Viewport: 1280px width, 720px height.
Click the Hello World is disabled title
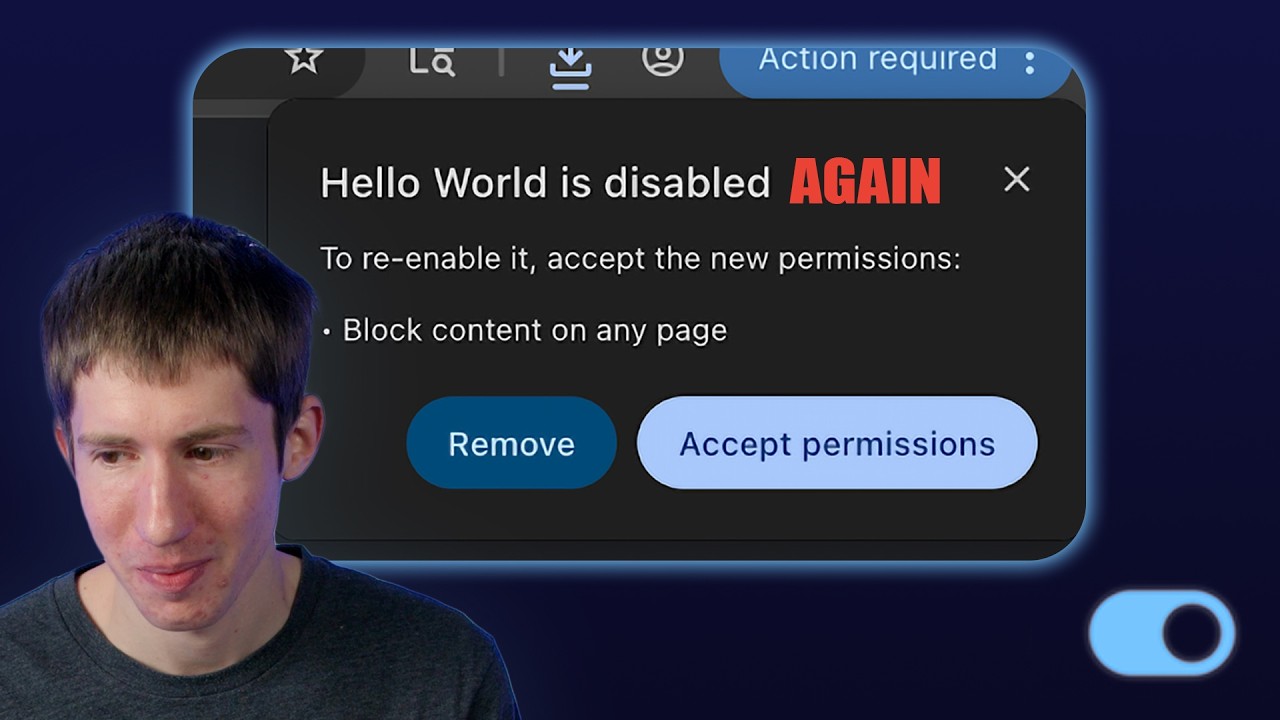(x=545, y=183)
